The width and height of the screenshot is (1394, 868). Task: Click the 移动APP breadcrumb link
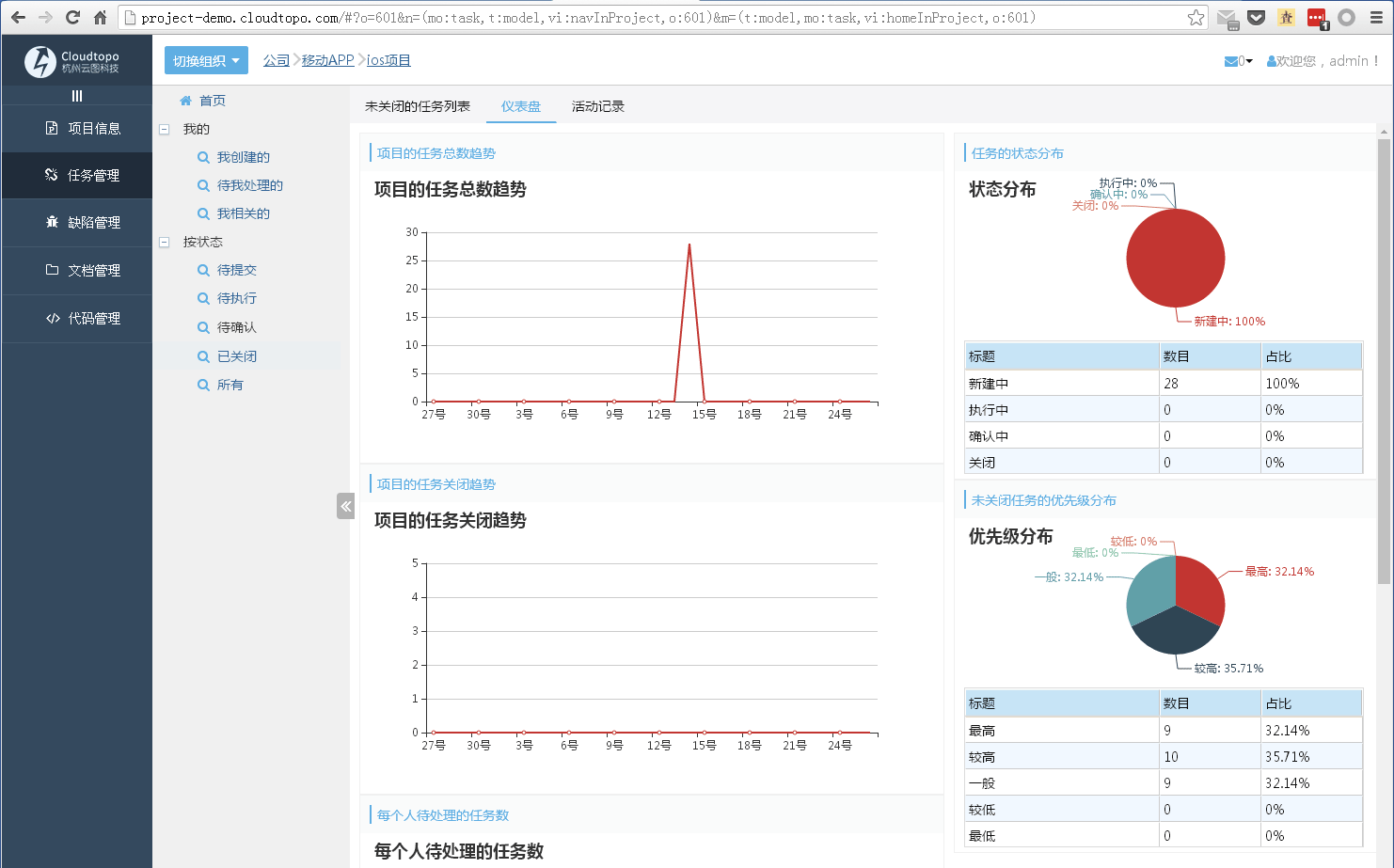tap(327, 60)
